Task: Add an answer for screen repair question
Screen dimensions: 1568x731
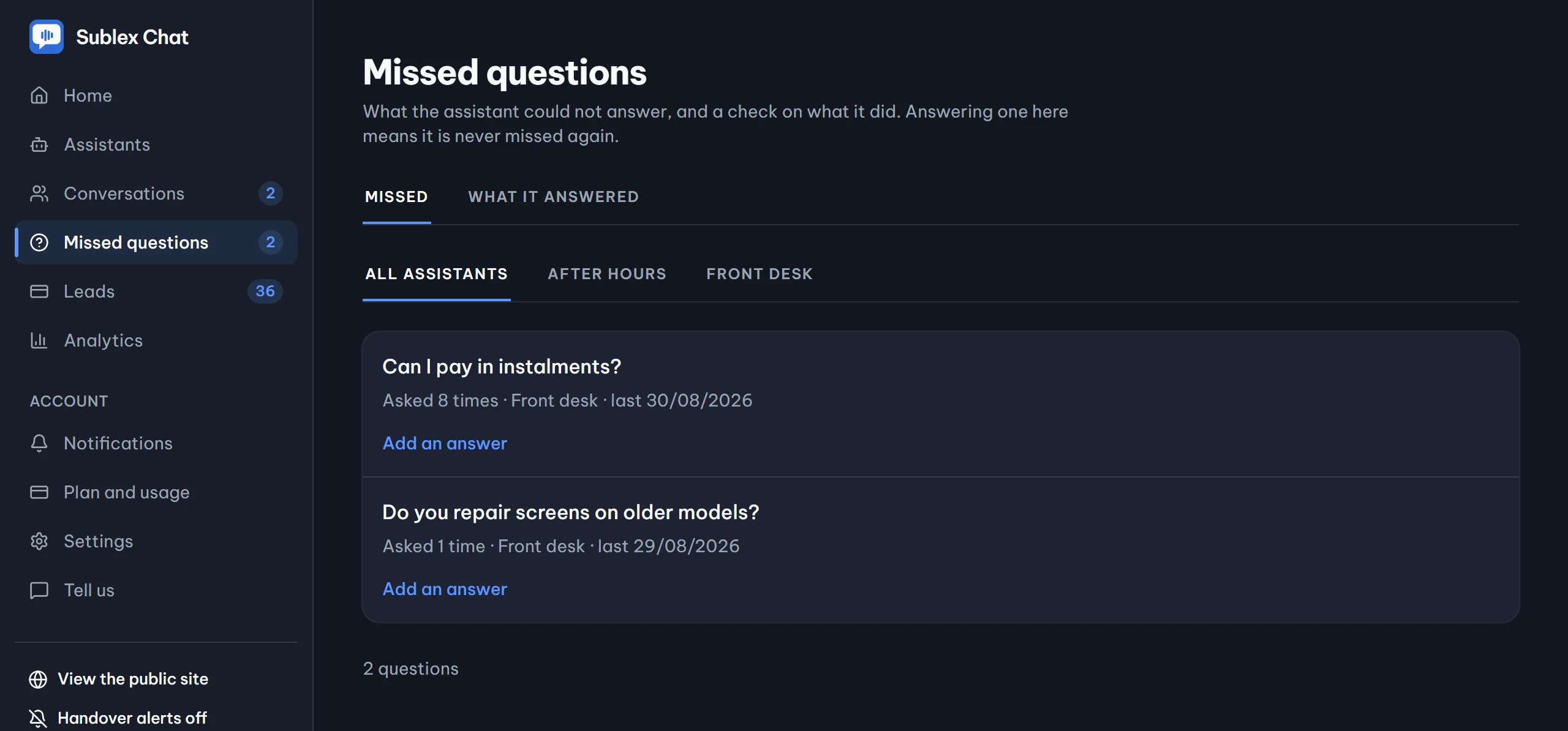Action: click(445, 589)
